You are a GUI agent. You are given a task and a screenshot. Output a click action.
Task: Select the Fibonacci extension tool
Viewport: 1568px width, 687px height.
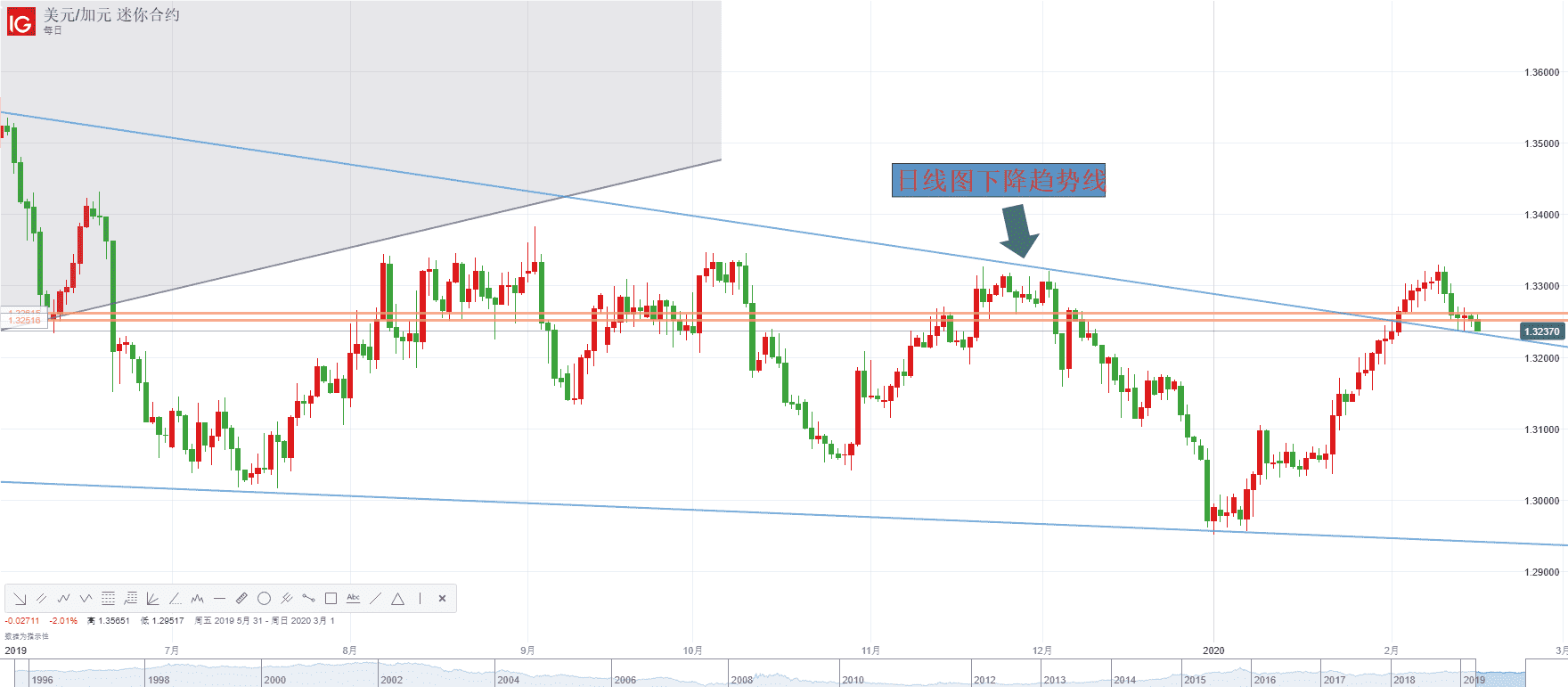click(x=130, y=599)
